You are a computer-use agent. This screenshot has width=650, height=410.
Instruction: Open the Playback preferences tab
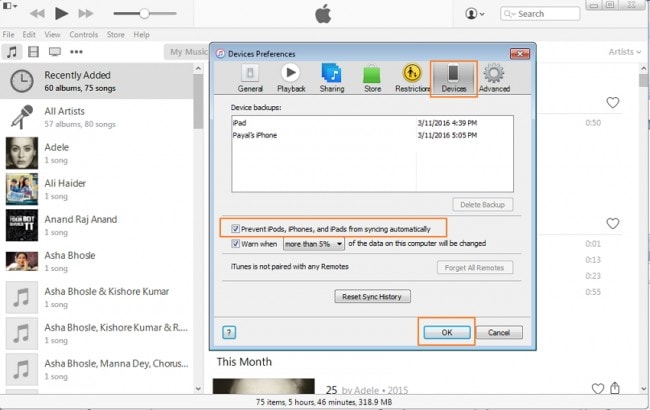pyautogui.click(x=291, y=78)
